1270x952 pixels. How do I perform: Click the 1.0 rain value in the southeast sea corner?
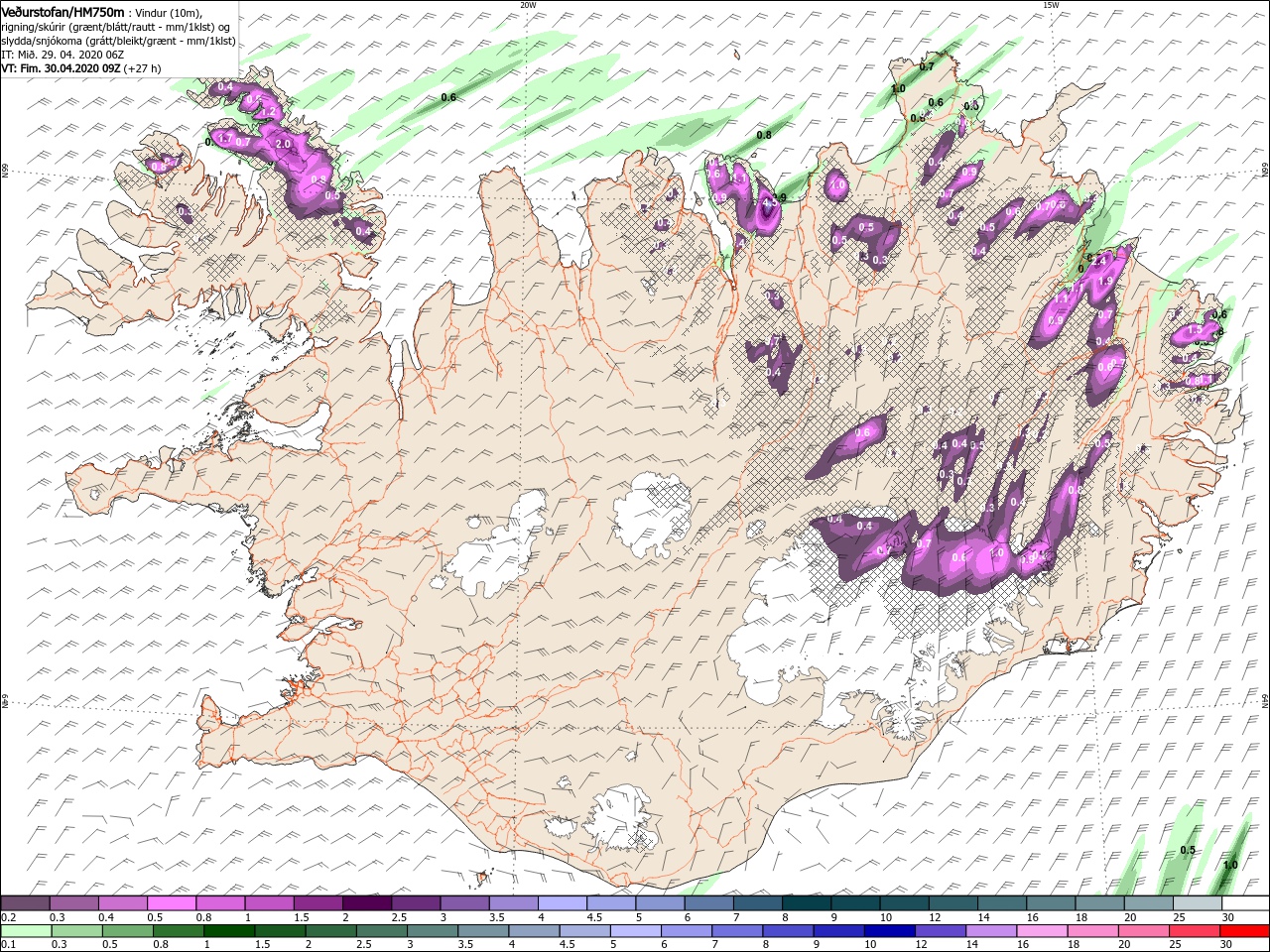(x=1230, y=865)
